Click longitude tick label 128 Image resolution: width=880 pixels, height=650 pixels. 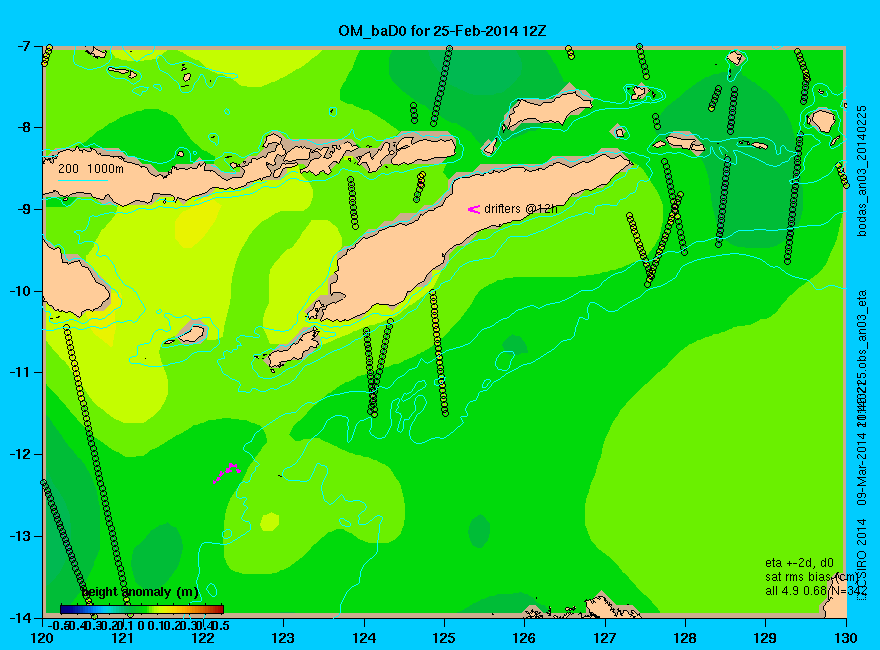[x=685, y=638]
